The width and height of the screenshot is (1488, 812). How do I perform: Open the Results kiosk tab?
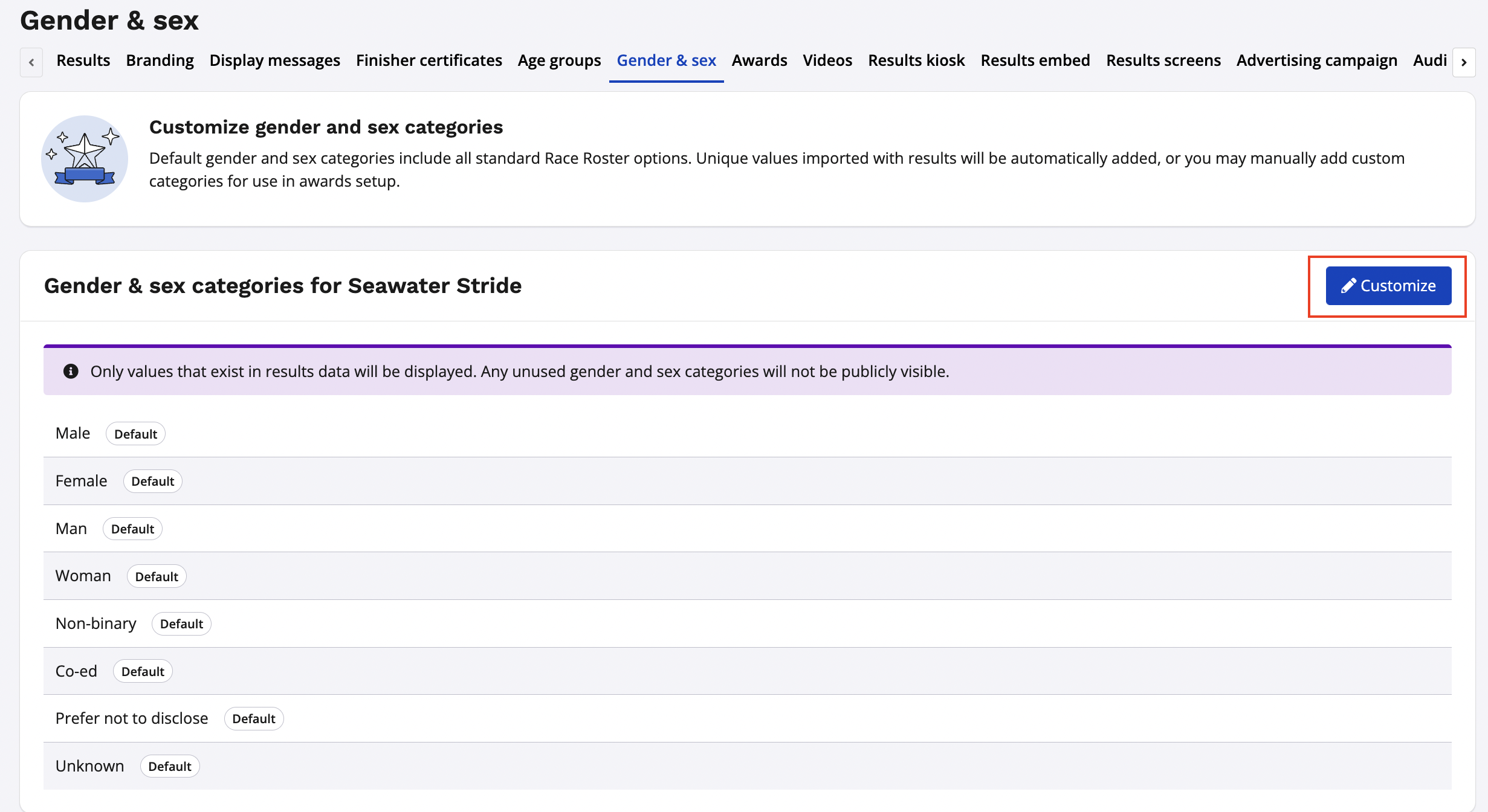click(916, 60)
